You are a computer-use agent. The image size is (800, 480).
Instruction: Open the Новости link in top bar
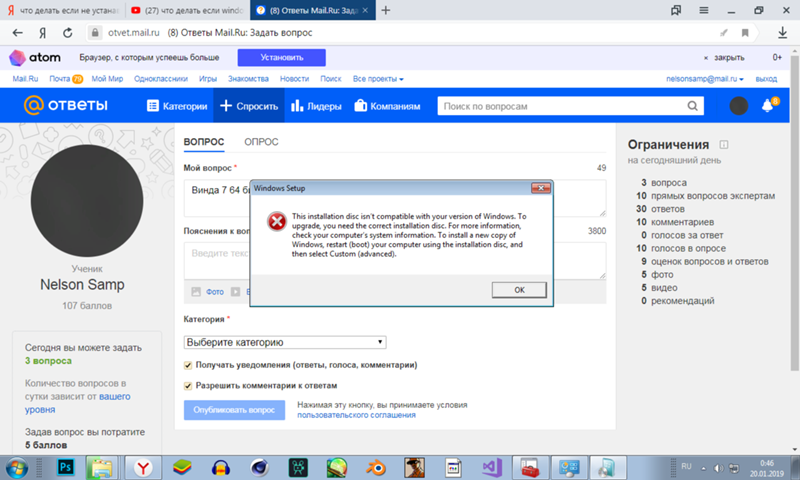tap(294, 79)
